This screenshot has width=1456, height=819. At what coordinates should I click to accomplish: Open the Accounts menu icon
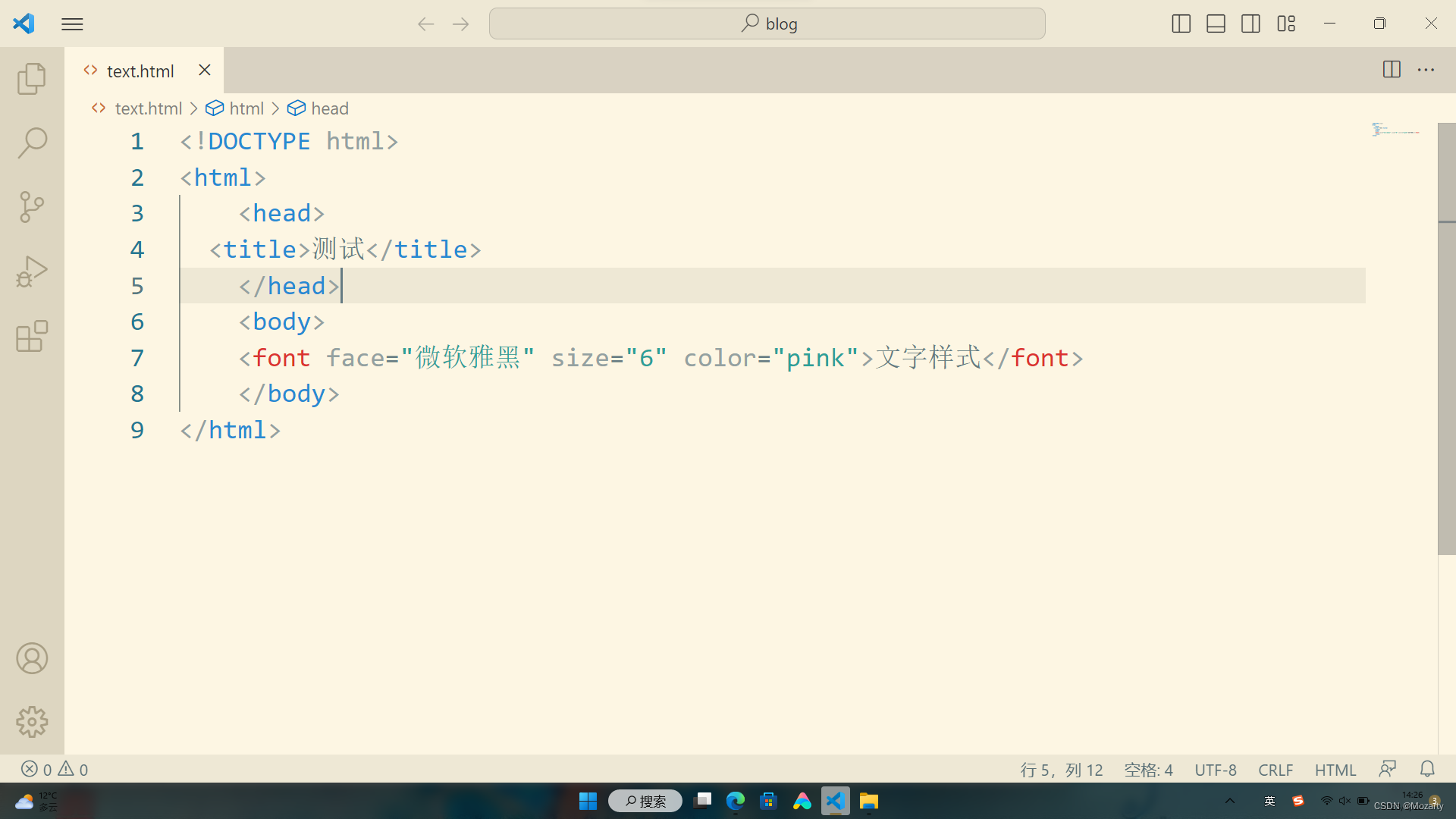(32, 658)
